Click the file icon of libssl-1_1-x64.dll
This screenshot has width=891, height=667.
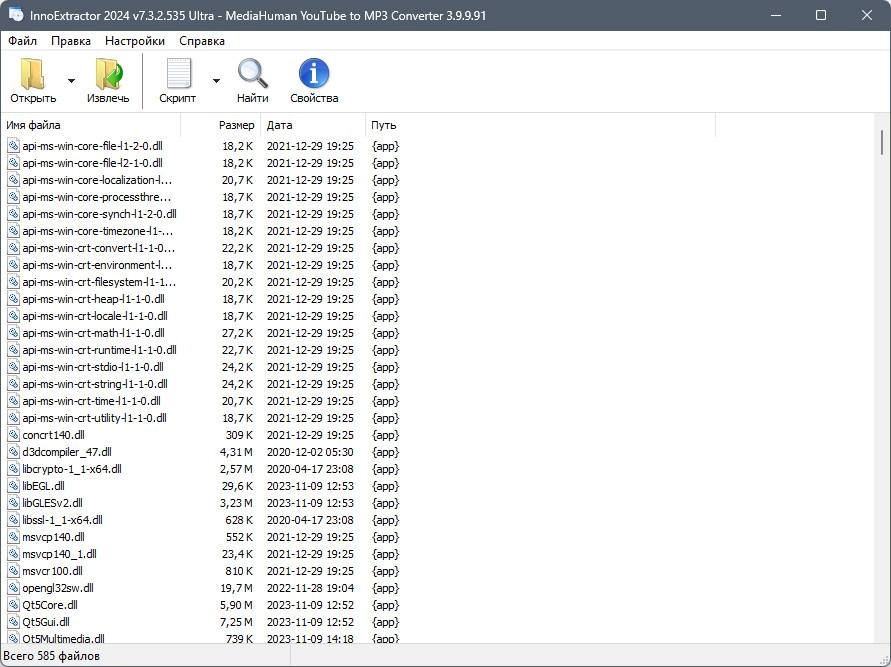coord(14,520)
